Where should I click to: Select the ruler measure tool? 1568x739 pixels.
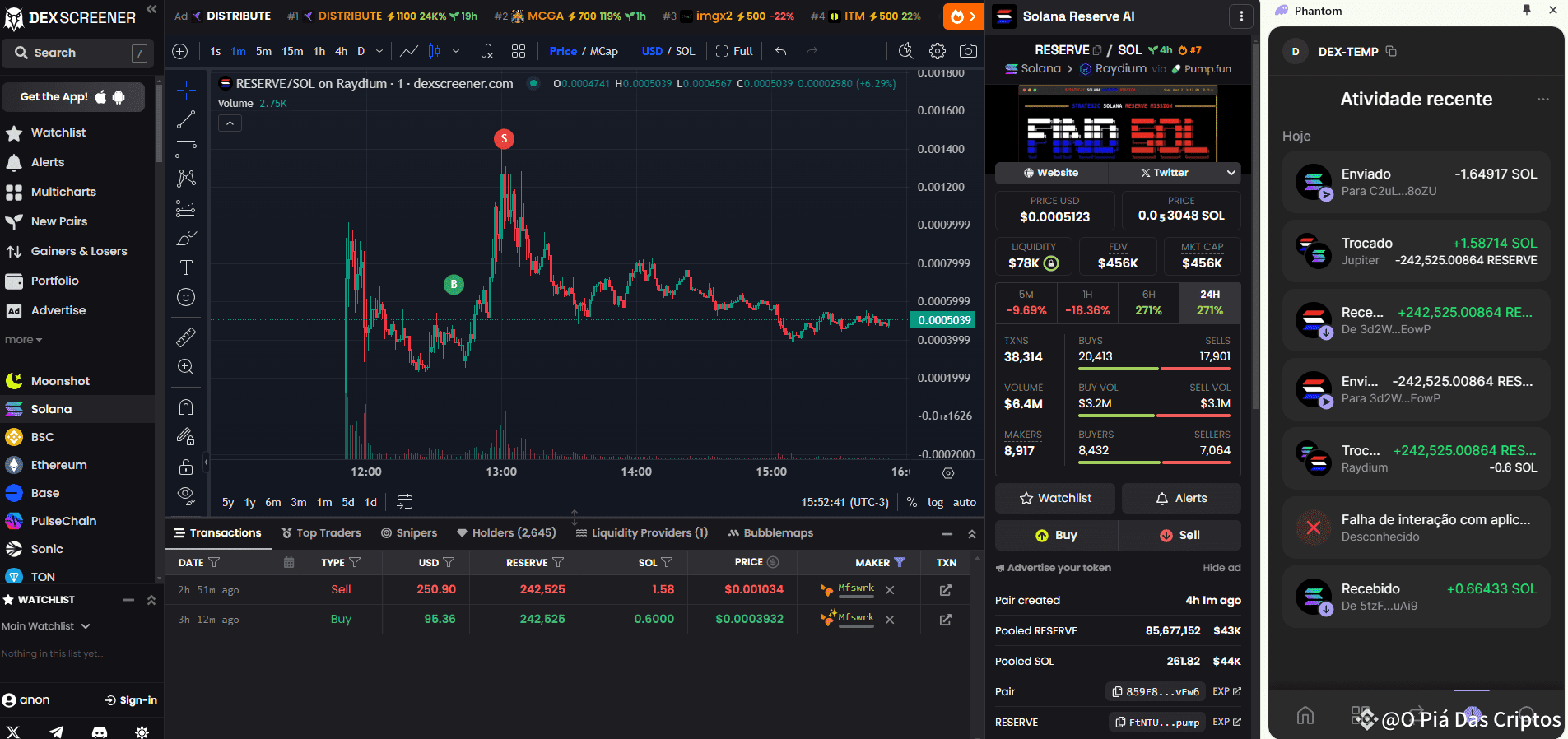pyautogui.click(x=186, y=337)
